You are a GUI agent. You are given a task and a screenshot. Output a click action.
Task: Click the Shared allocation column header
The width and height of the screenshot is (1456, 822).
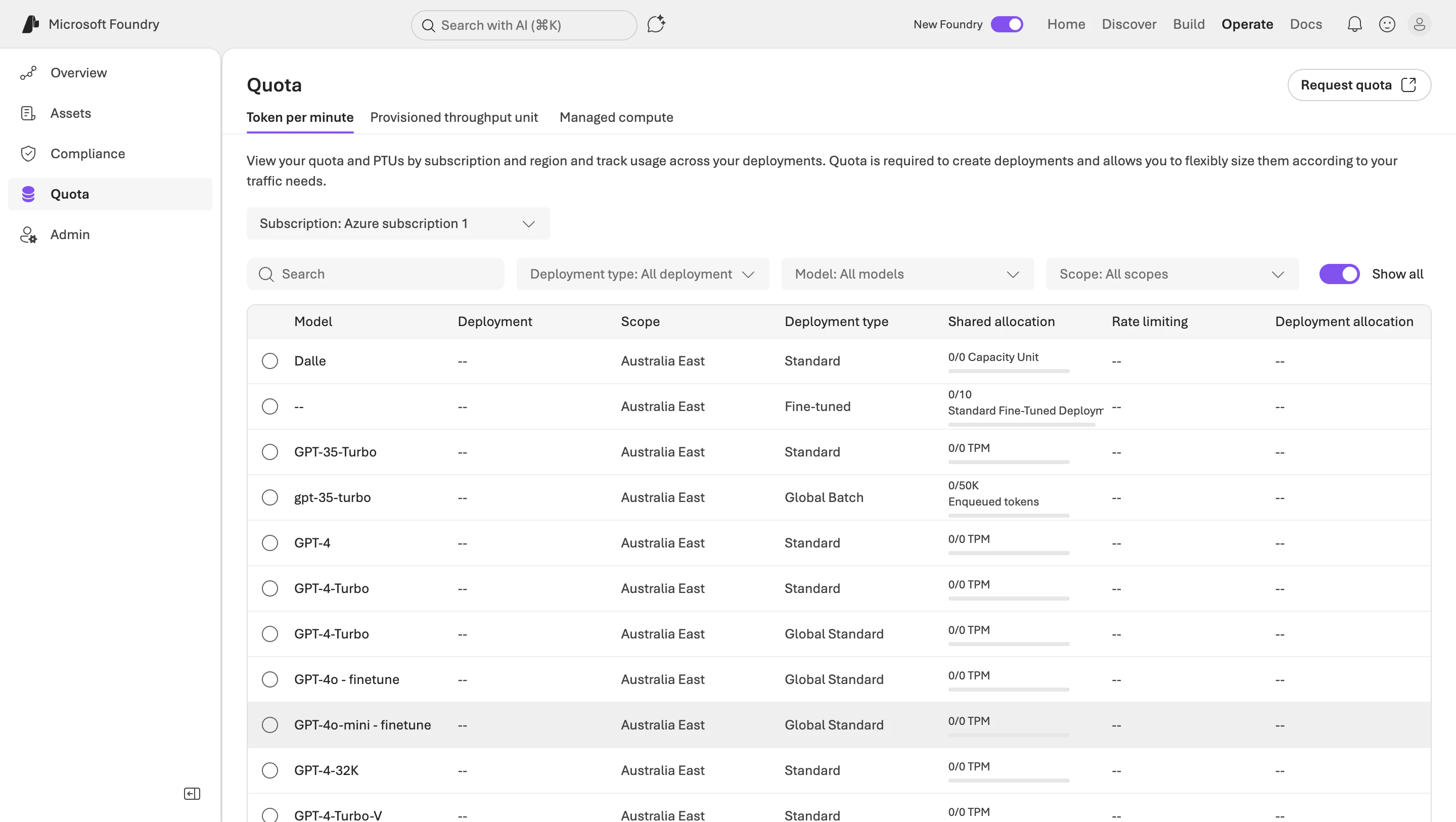click(1001, 322)
